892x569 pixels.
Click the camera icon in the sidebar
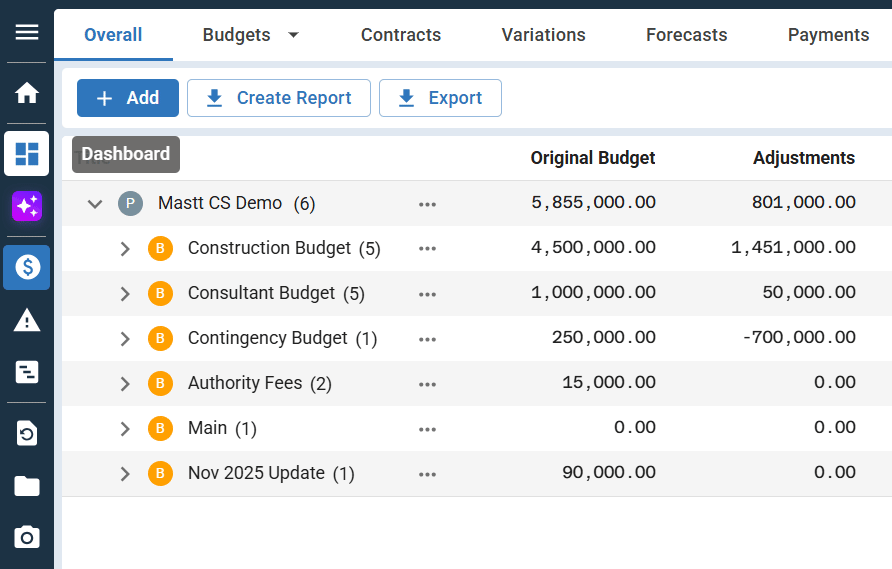click(27, 537)
